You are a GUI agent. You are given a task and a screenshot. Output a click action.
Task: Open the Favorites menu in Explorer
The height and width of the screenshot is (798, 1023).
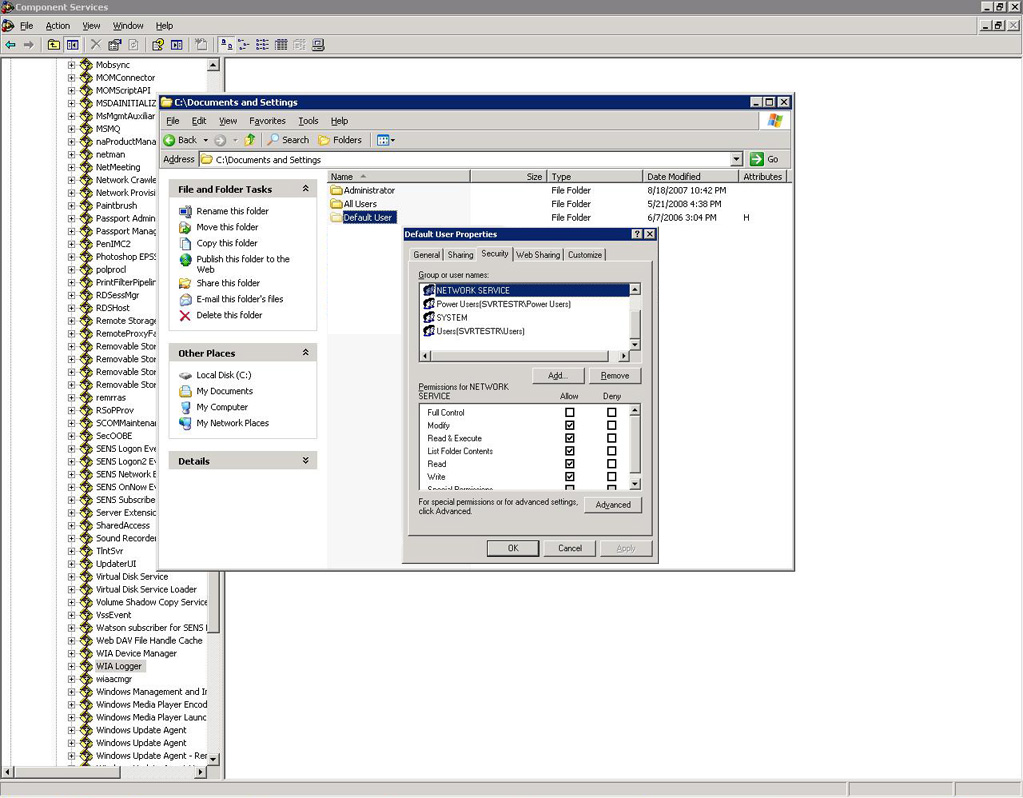pos(267,121)
